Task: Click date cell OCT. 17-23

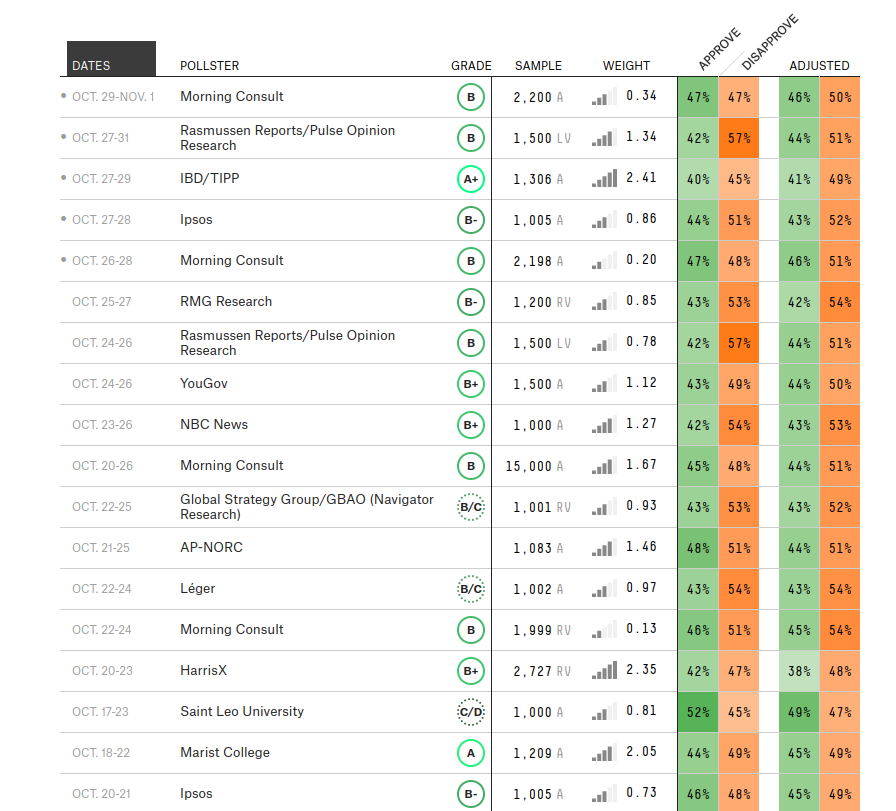Action: (100, 712)
